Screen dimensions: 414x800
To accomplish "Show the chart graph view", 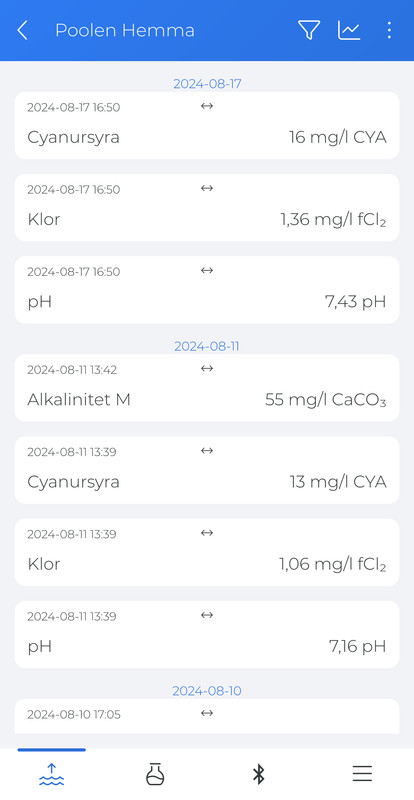I will (349, 30).
